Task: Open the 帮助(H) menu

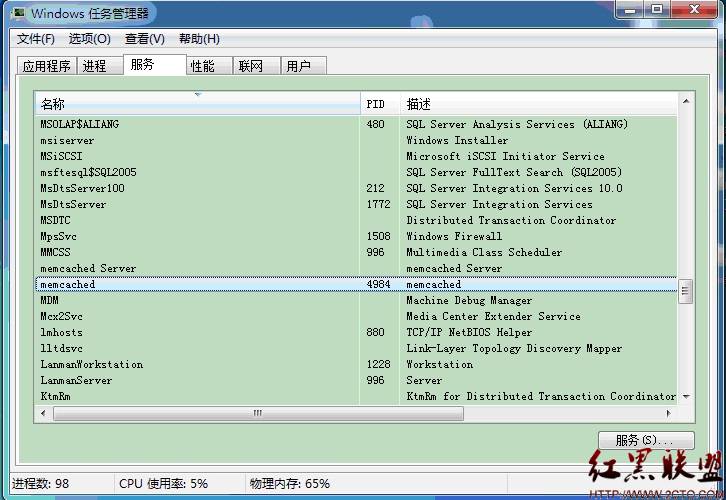Action: coord(199,39)
